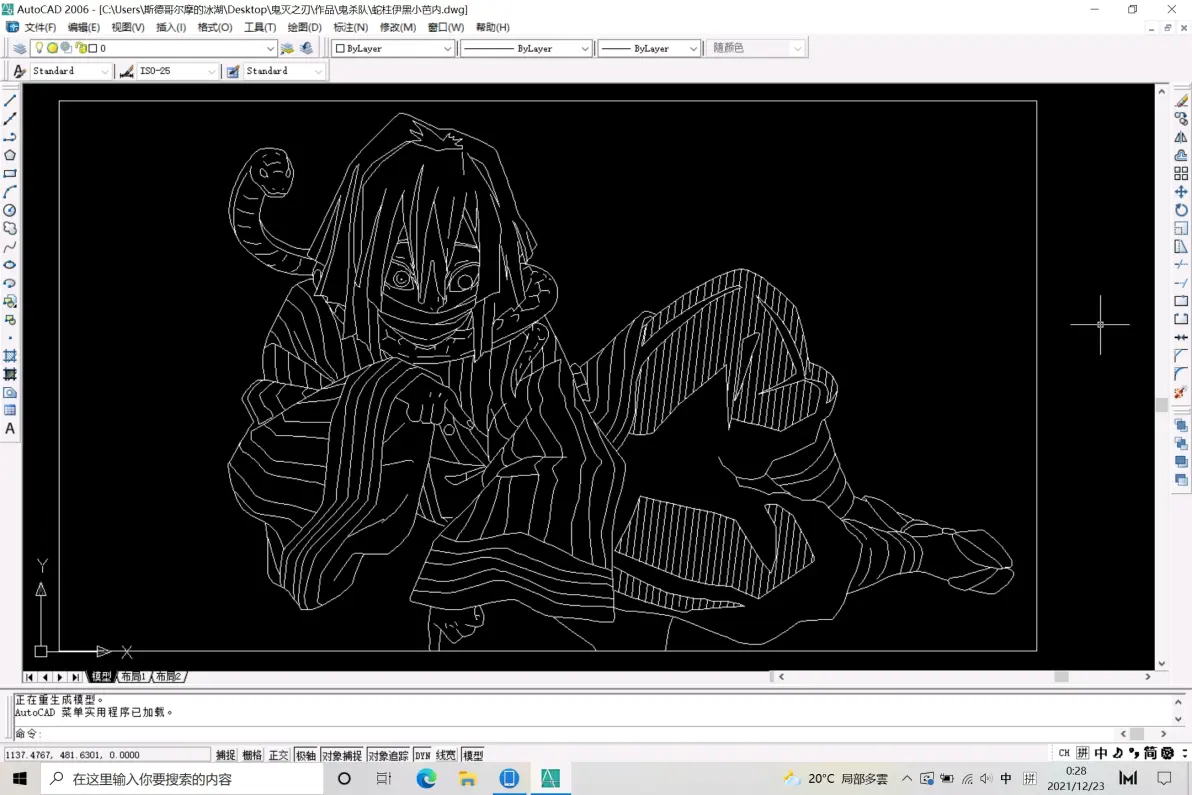Toggle 正交 ortho mode in status bar
This screenshot has width=1192, height=795.
click(279, 755)
